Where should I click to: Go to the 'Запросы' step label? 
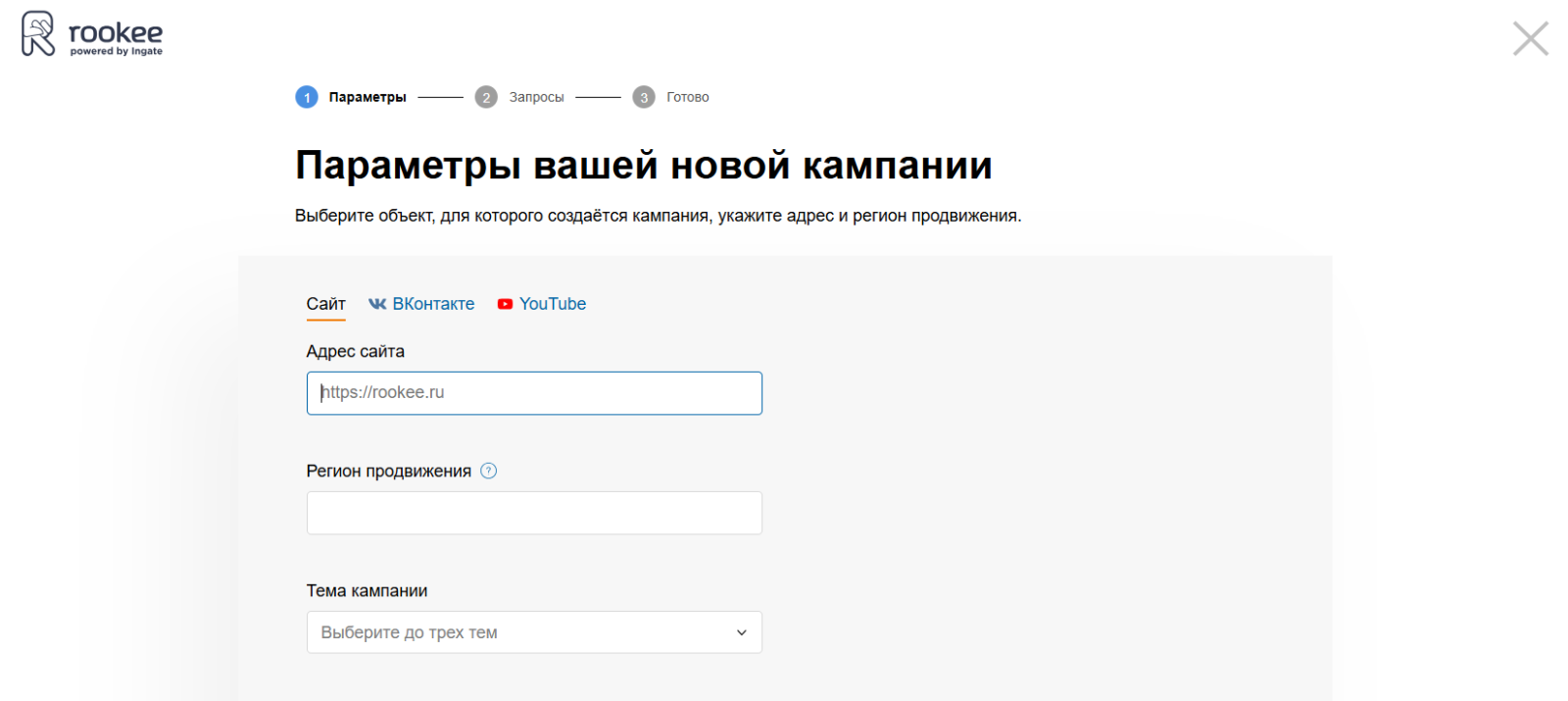click(536, 97)
